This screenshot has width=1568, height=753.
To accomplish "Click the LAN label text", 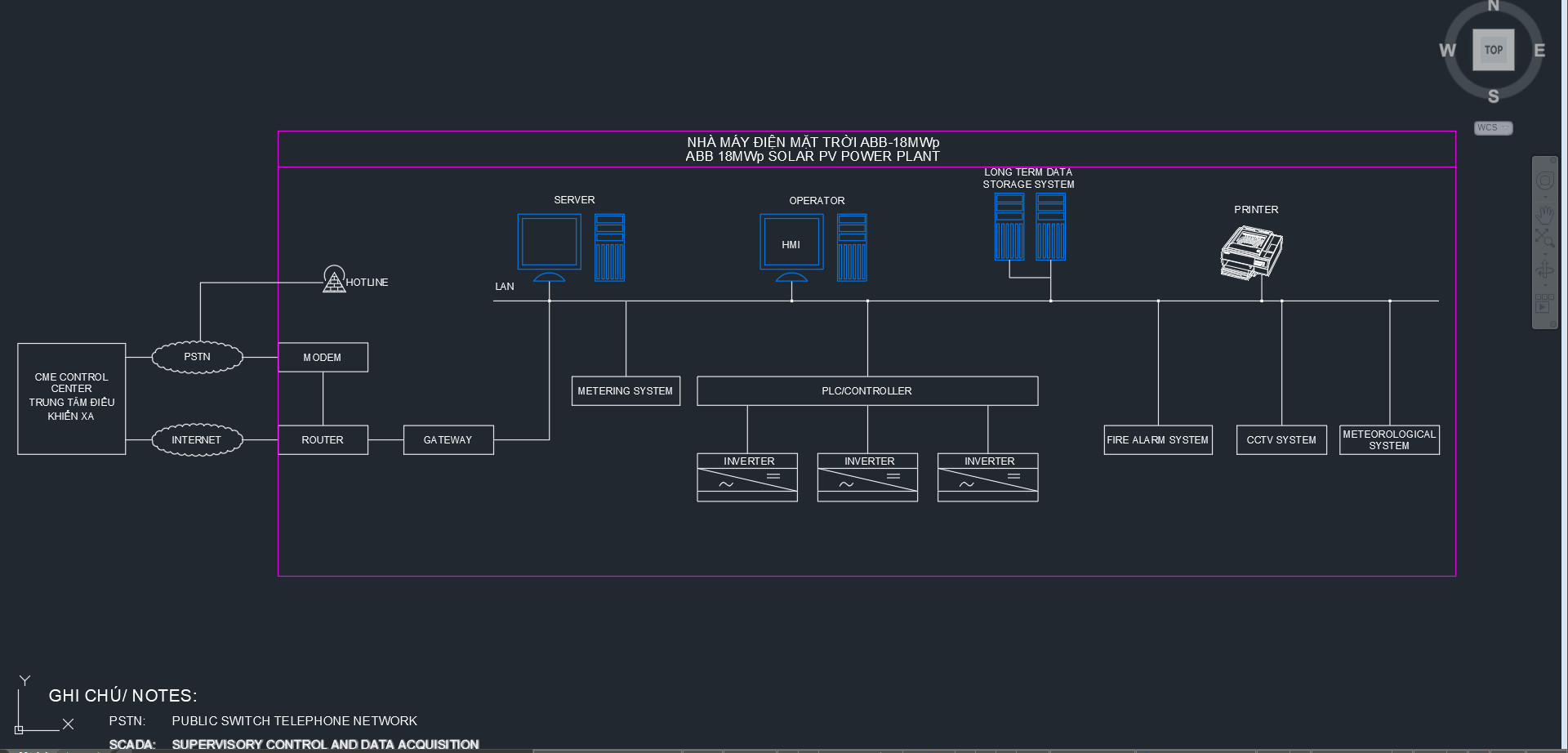I will point(505,287).
